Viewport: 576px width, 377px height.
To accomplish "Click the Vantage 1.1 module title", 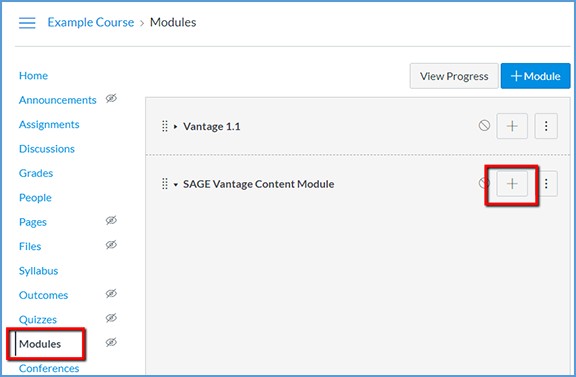I will coord(212,126).
